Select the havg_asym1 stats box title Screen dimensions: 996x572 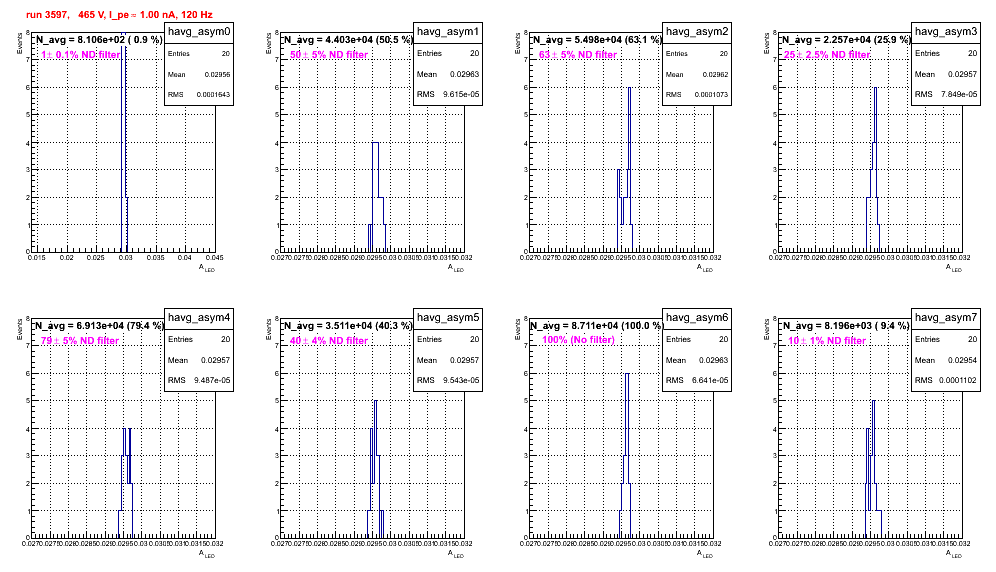pyautogui.click(x=448, y=31)
